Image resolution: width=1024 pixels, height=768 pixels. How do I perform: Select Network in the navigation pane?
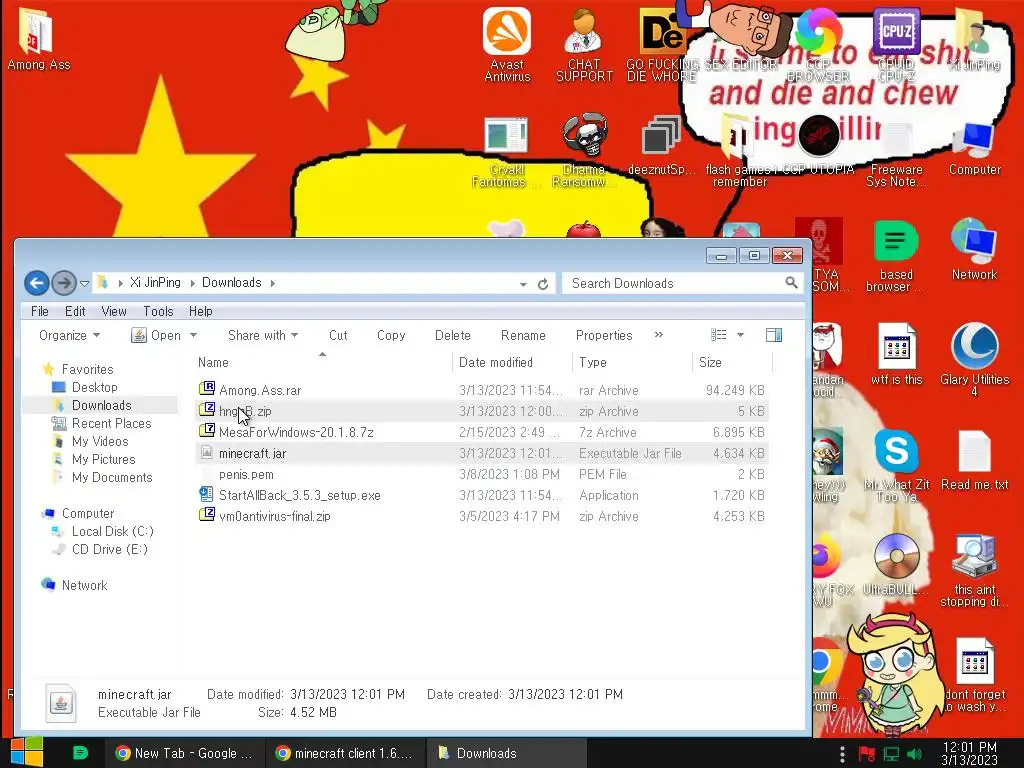84,585
